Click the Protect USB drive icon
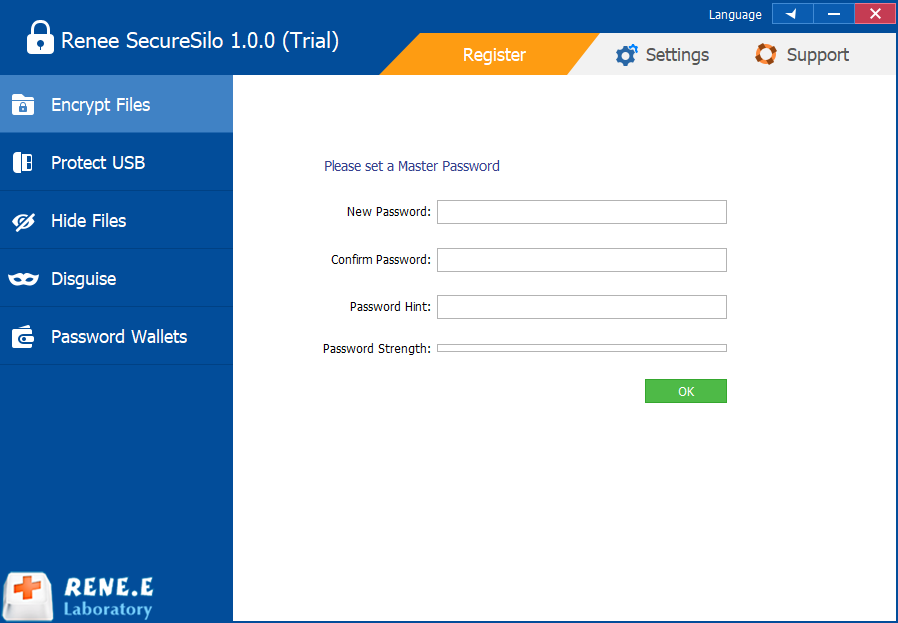 (23, 163)
